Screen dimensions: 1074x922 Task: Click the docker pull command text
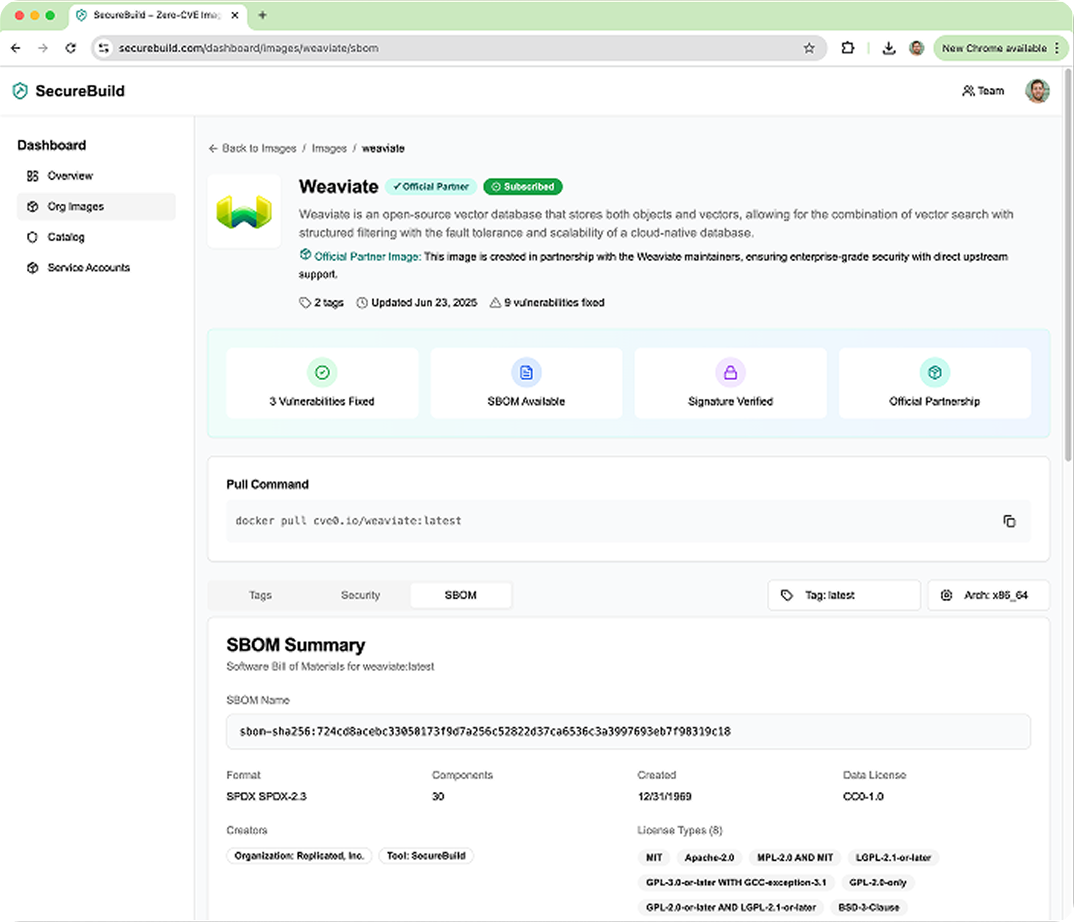click(x=348, y=521)
